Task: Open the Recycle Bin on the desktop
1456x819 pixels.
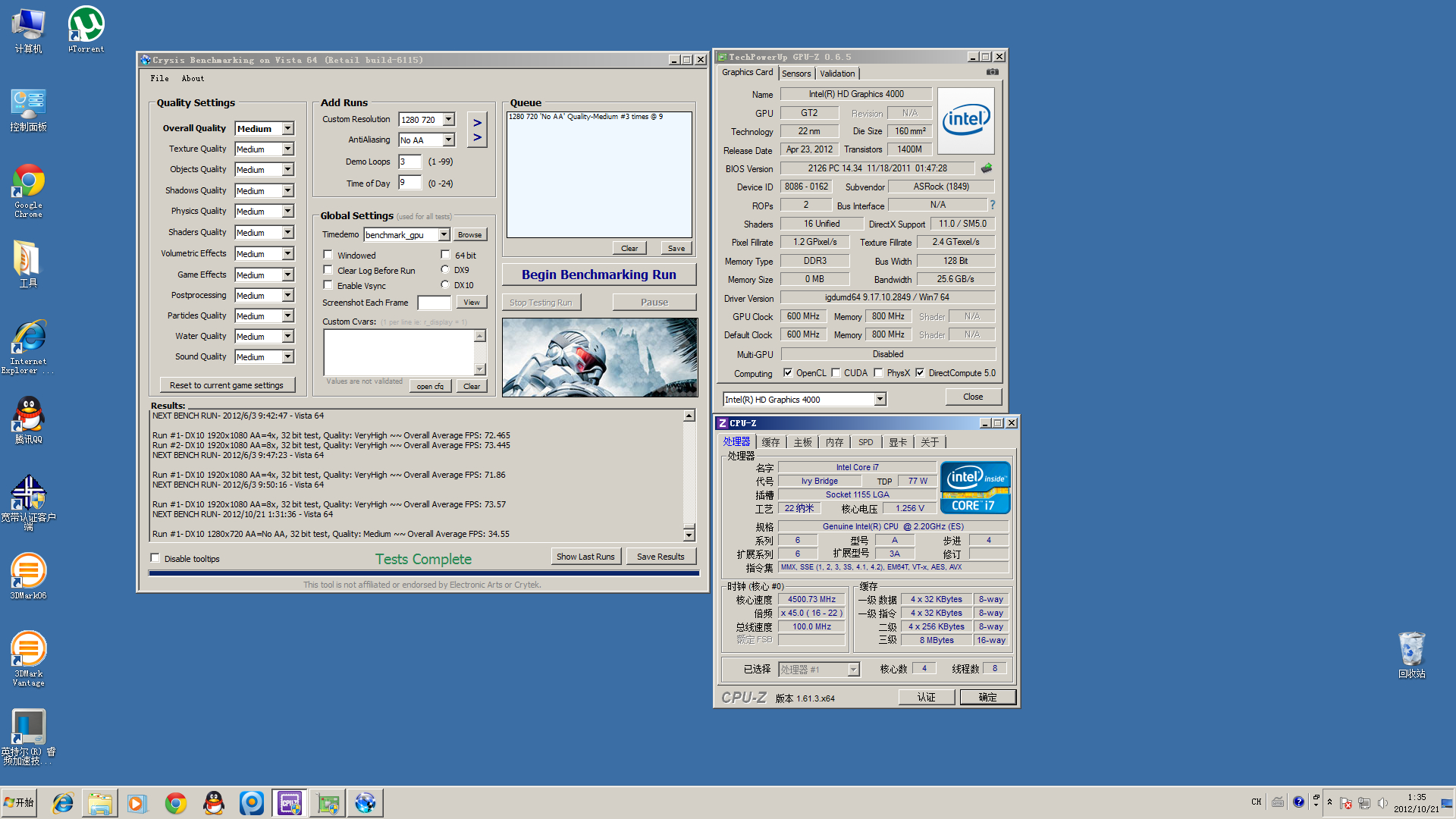Action: point(1411,654)
